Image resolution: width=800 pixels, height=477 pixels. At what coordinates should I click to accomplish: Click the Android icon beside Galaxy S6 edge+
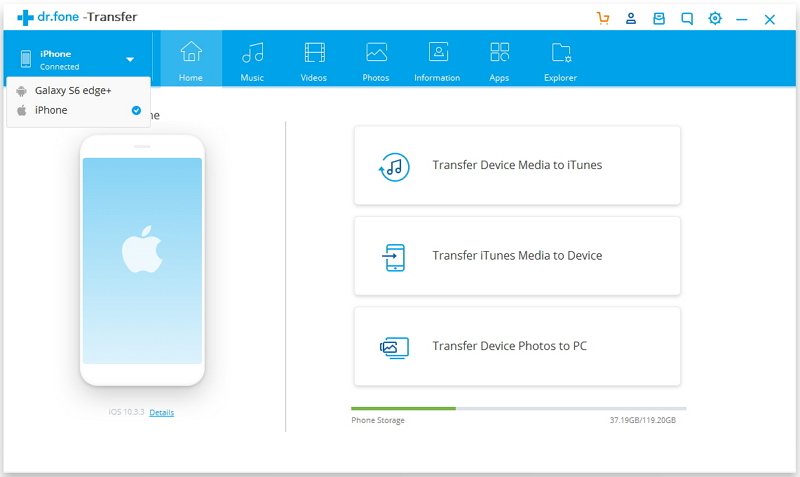pos(21,91)
